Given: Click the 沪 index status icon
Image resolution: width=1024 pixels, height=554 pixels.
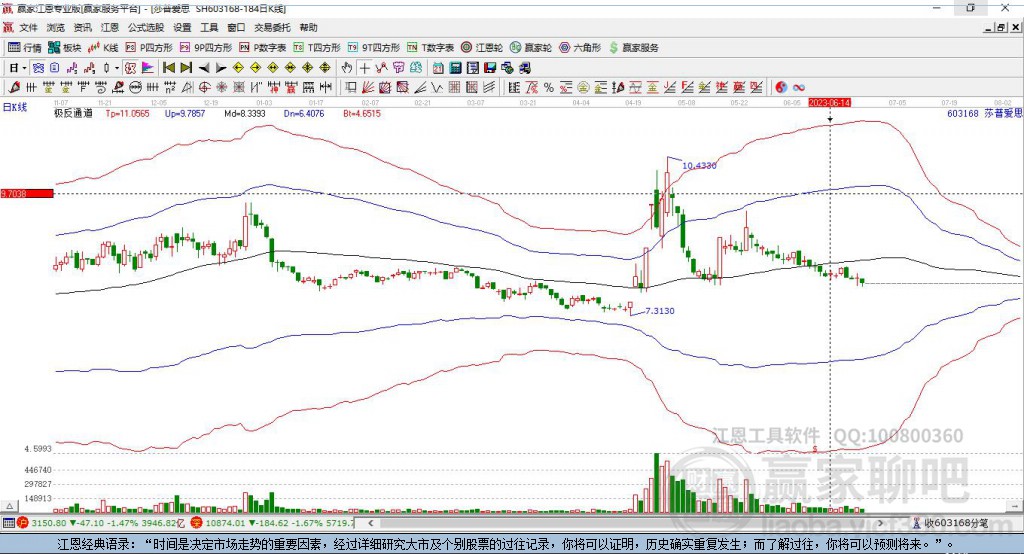Looking at the screenshot, I should pos(23,523).
